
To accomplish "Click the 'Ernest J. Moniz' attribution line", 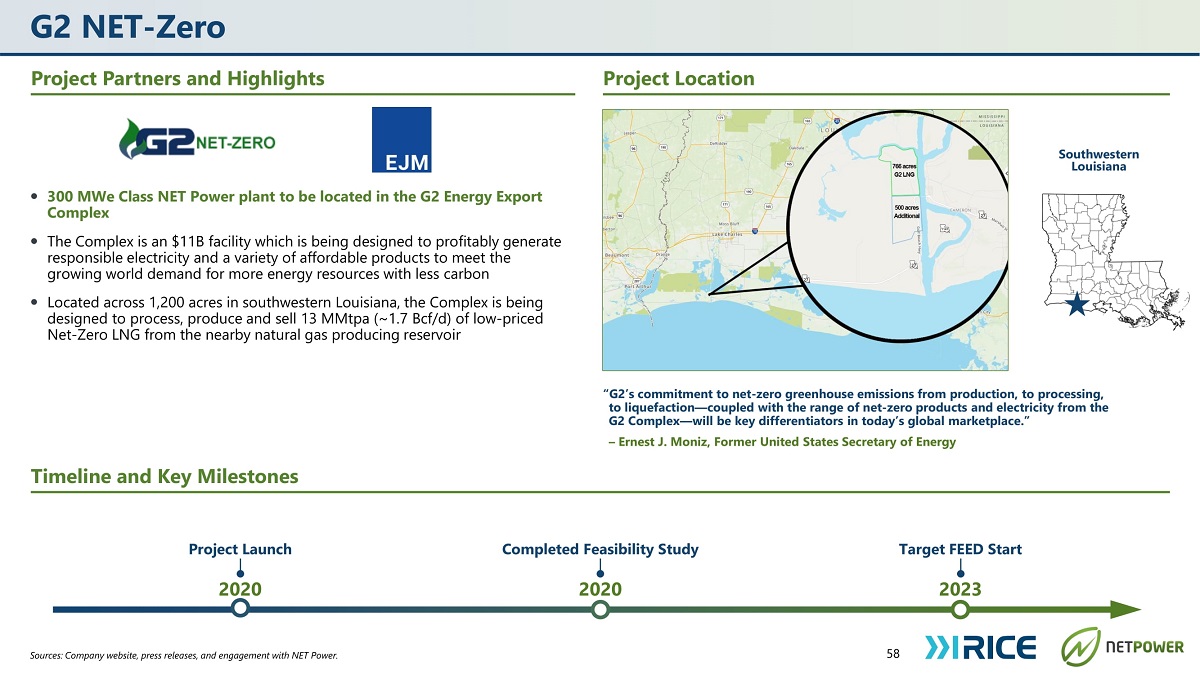I will tap(782, 442).
